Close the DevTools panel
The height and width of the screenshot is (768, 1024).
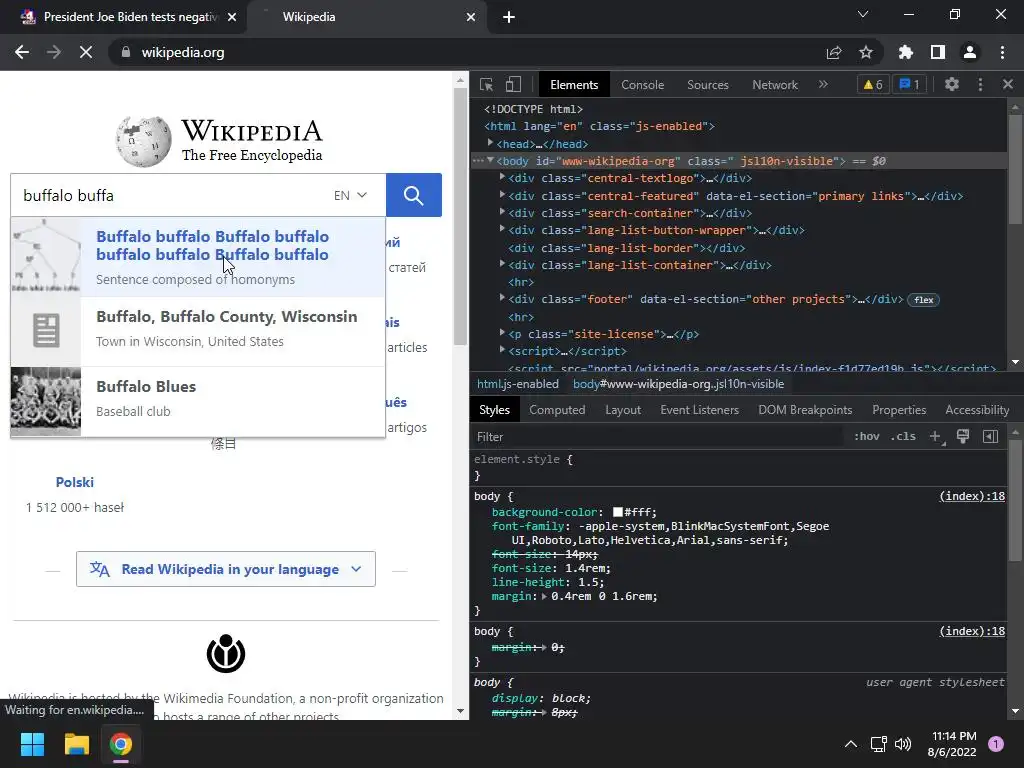tap(1008, 84)
